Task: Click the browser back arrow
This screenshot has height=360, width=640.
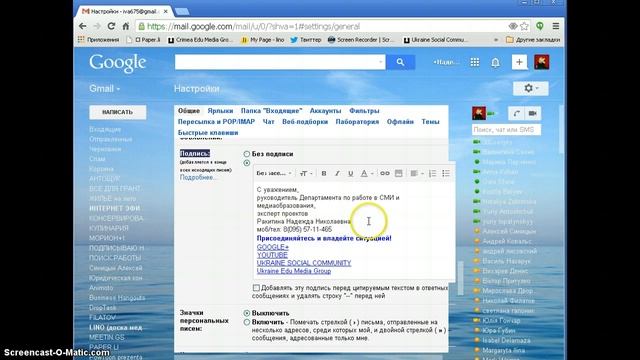Action: (83, 26)
